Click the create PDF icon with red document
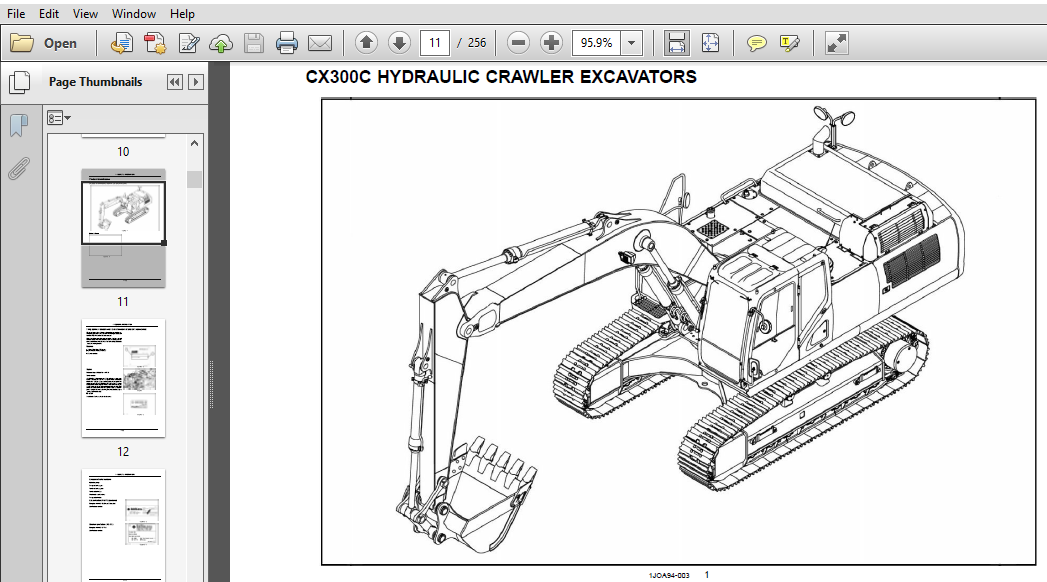The width and height of the screenshot is (1047, 582). click(x=155, y=43)
